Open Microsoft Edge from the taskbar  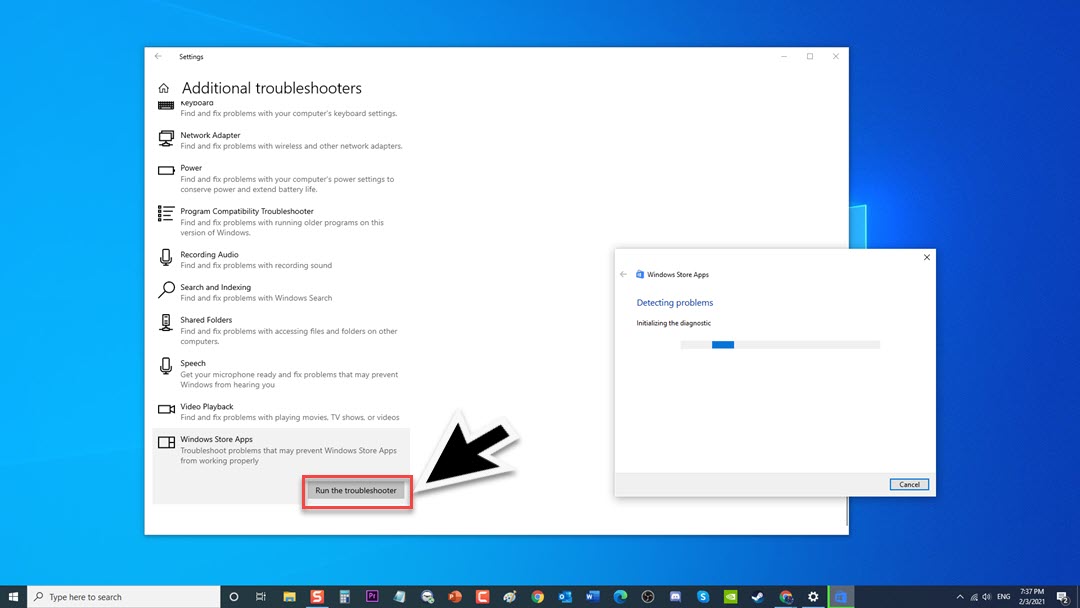click(620, 597)
